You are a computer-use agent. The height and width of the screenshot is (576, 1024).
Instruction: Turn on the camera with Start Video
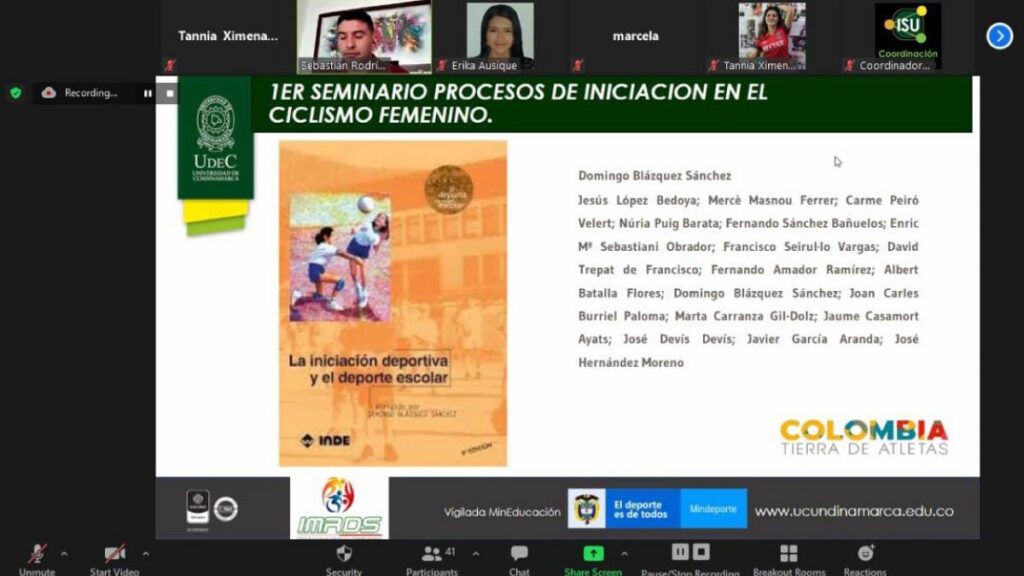[114, 554]
